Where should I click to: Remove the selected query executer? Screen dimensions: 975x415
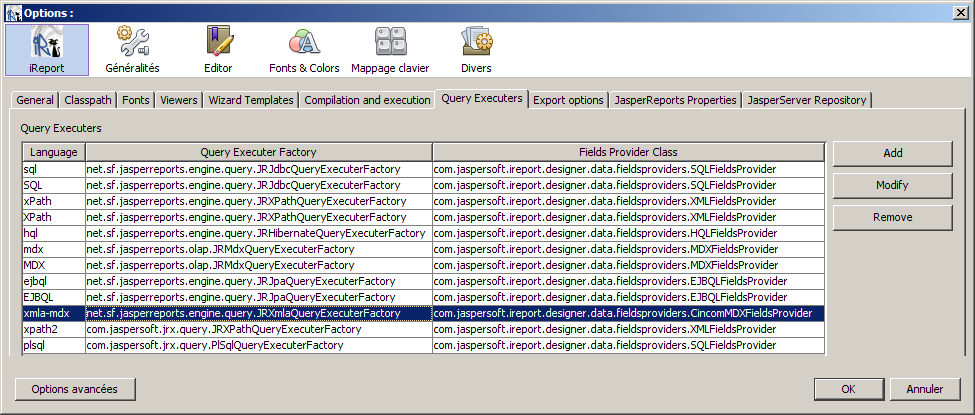pos(892,217)
